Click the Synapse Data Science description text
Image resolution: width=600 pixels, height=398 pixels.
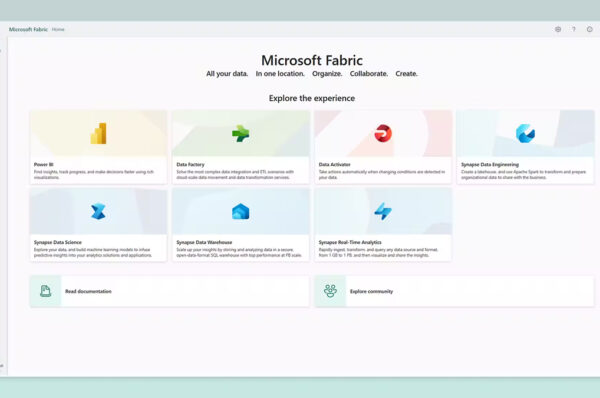coord(93,252)
